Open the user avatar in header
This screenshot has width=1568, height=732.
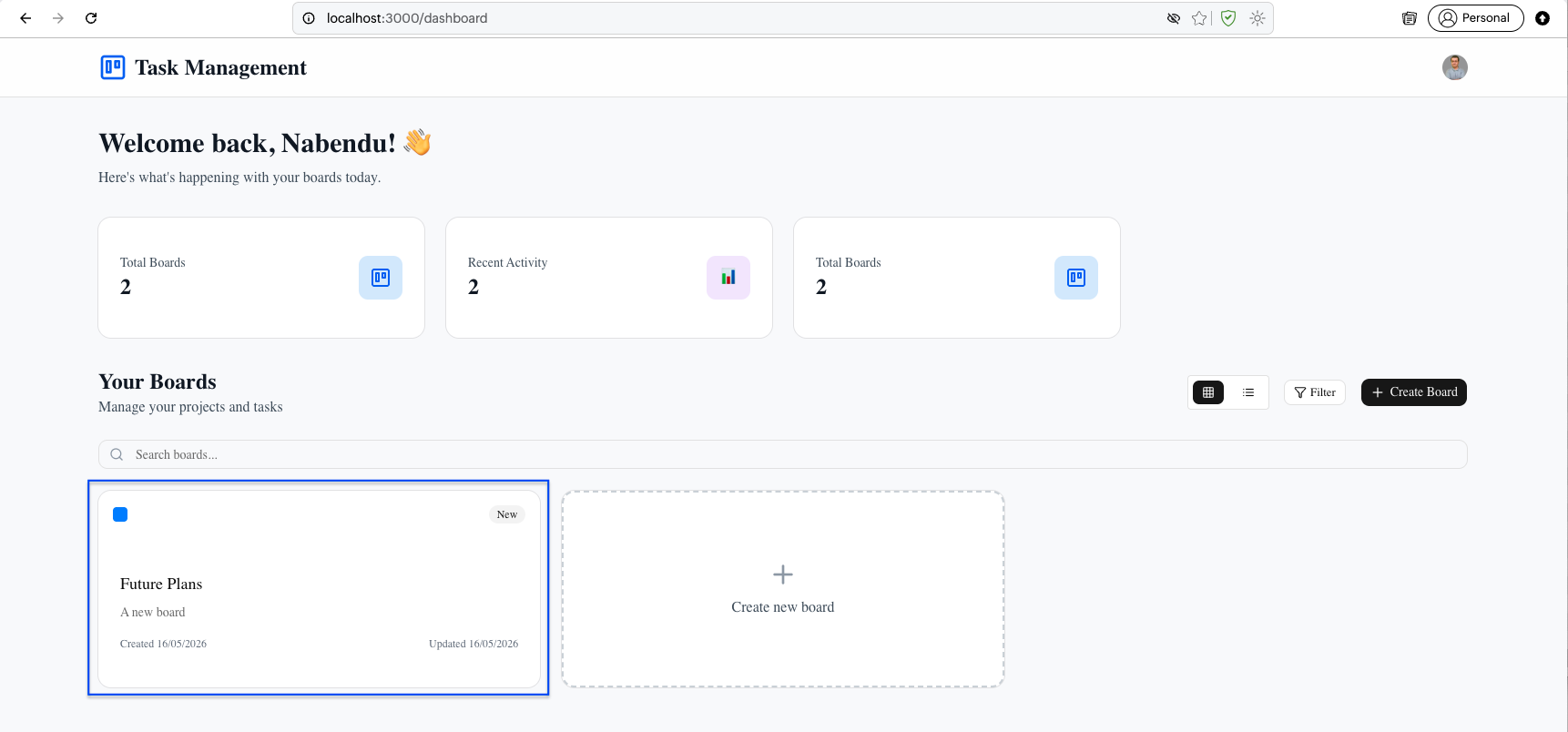click(1454, 67)
